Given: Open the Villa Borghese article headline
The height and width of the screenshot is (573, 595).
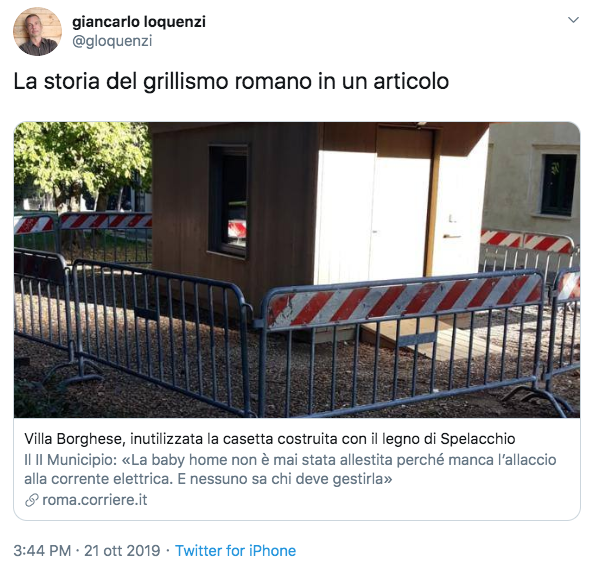Looking at the screenshot, I should (x=269, y=439).
